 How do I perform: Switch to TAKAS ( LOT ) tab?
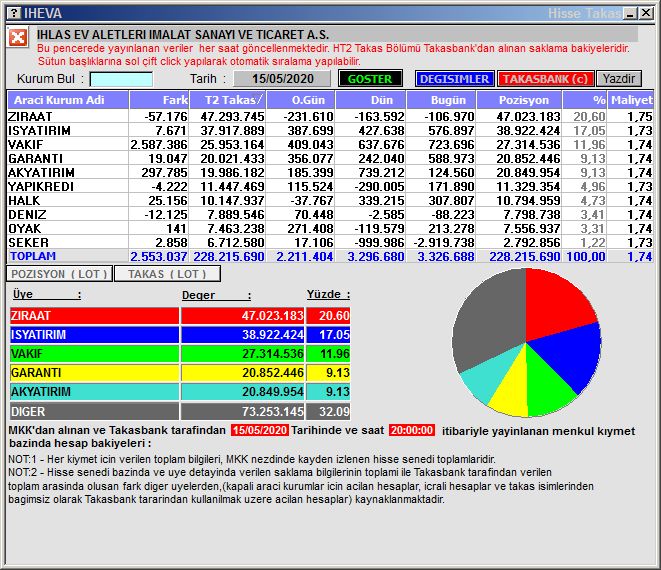tap(167, 274)
